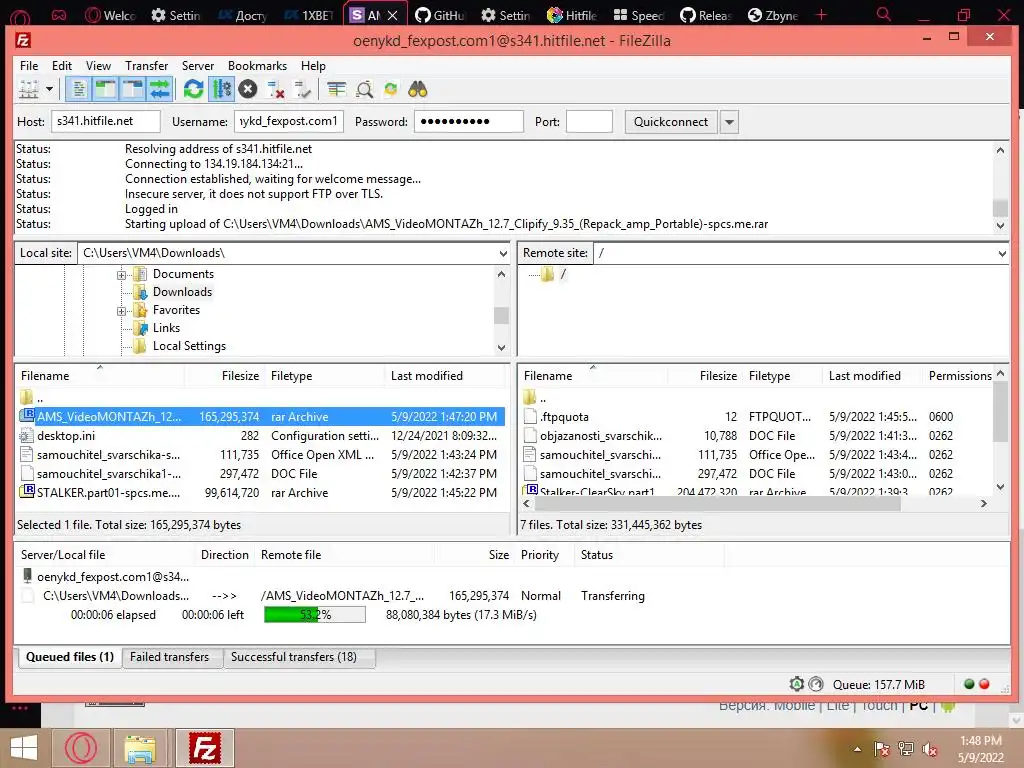Viewport: 1024px width, 768px height.
Task: Open the Help menu
Action: pyautogui.click(x=313, y=66)
